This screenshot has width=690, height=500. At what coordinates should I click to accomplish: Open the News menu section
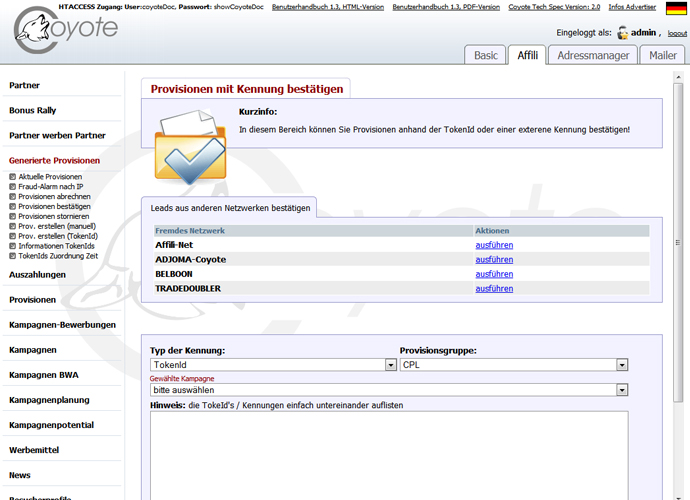[x=20, y=475]
